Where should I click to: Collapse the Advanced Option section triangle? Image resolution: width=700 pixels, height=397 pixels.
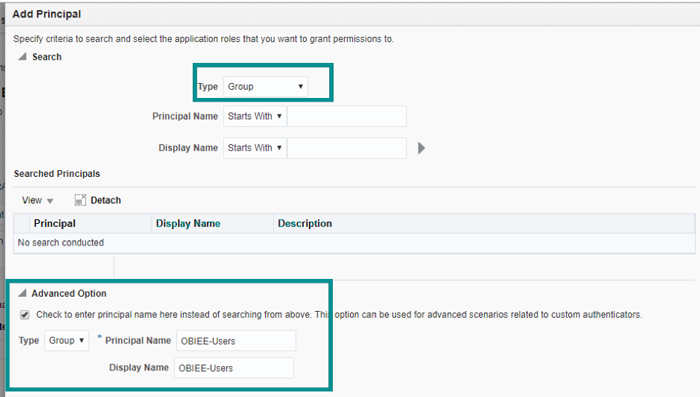[22, 293]
